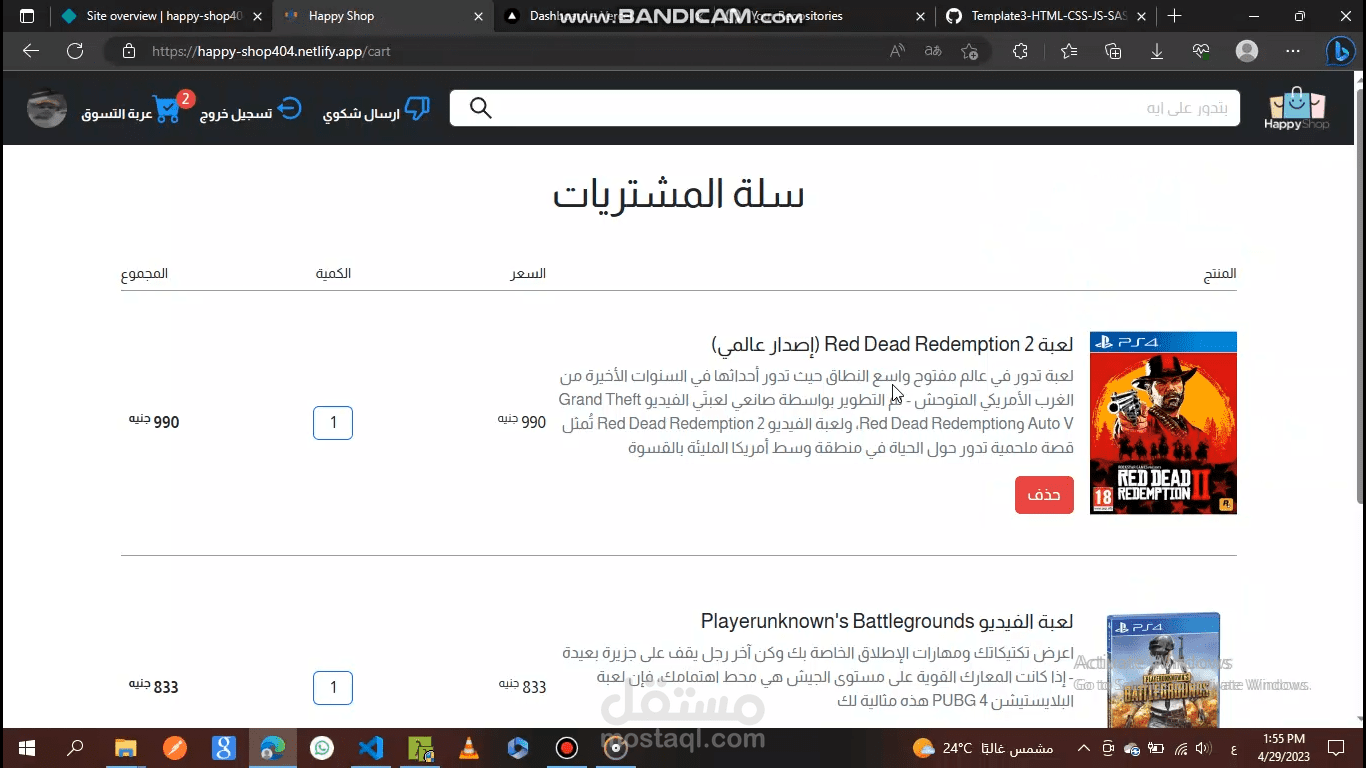The height and width of the screenshot is (768, 1366).
Task: Open browser Extensions puzzle icon
Action: 1020,51
